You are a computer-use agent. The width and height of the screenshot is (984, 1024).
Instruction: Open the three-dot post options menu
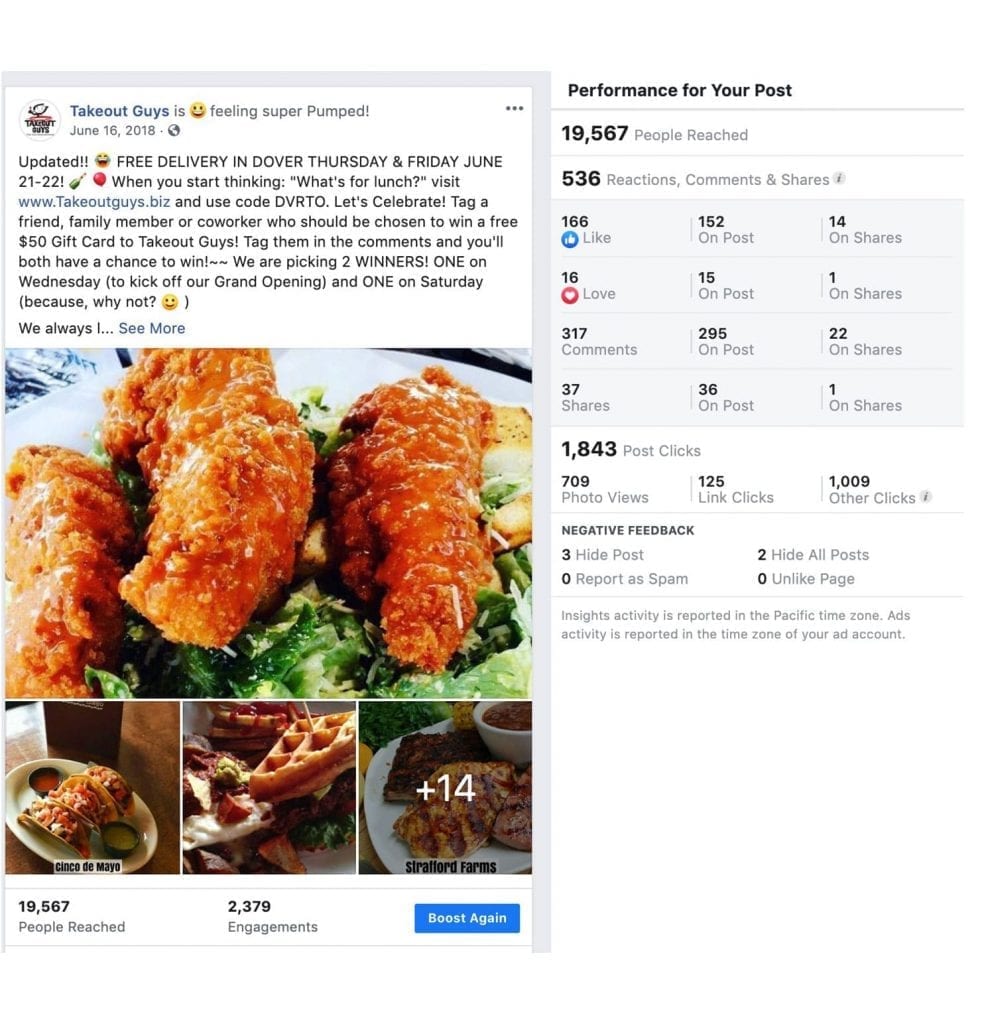click(x=514, y=108)
